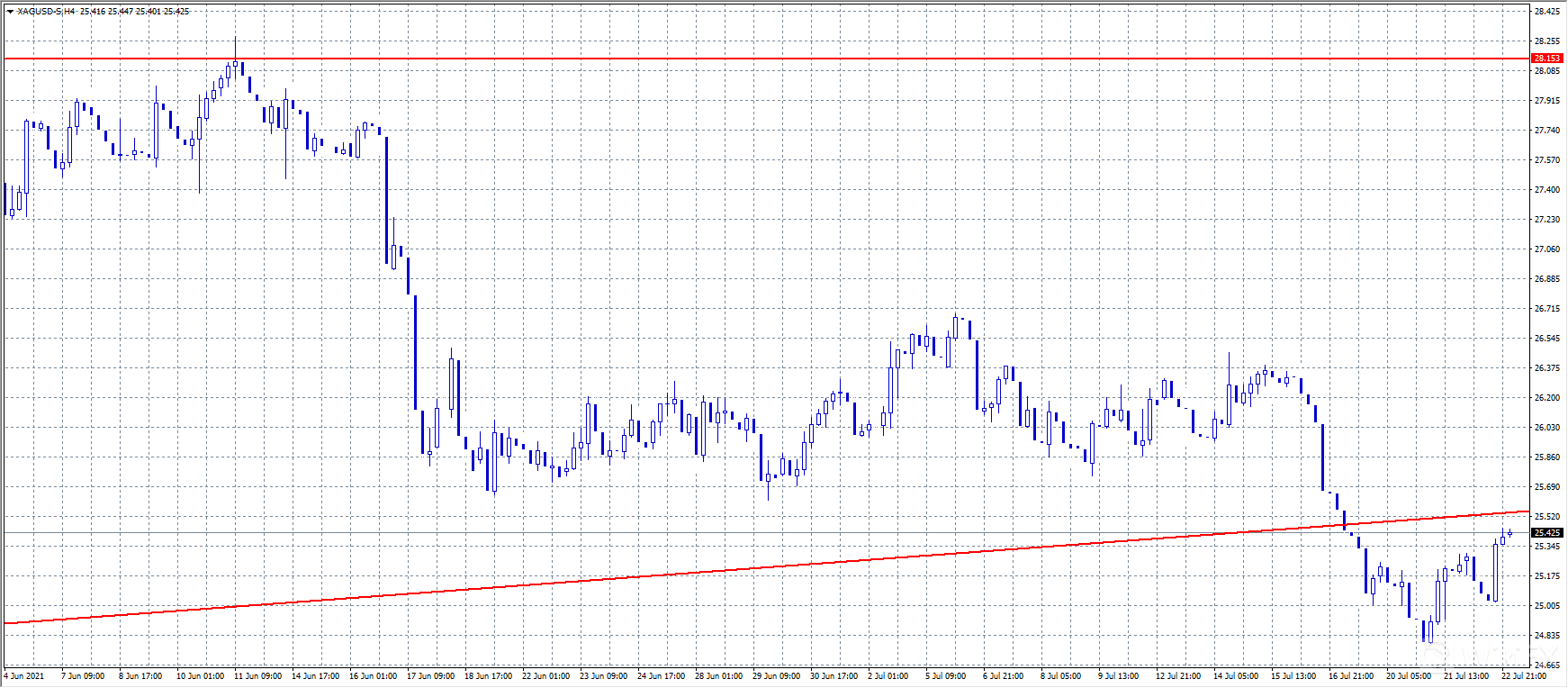Click the 6 Jul 21:00 time label
The height and width of the screenshot is (688, 1568).
pos(1004,676)
